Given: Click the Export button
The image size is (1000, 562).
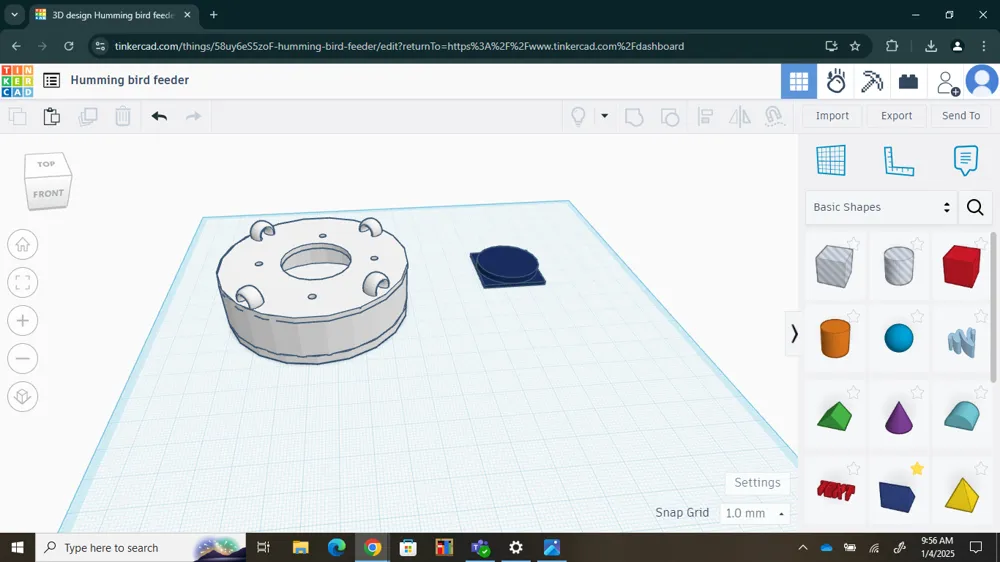Looking at the screenshot, I should [x=896, y=116].
